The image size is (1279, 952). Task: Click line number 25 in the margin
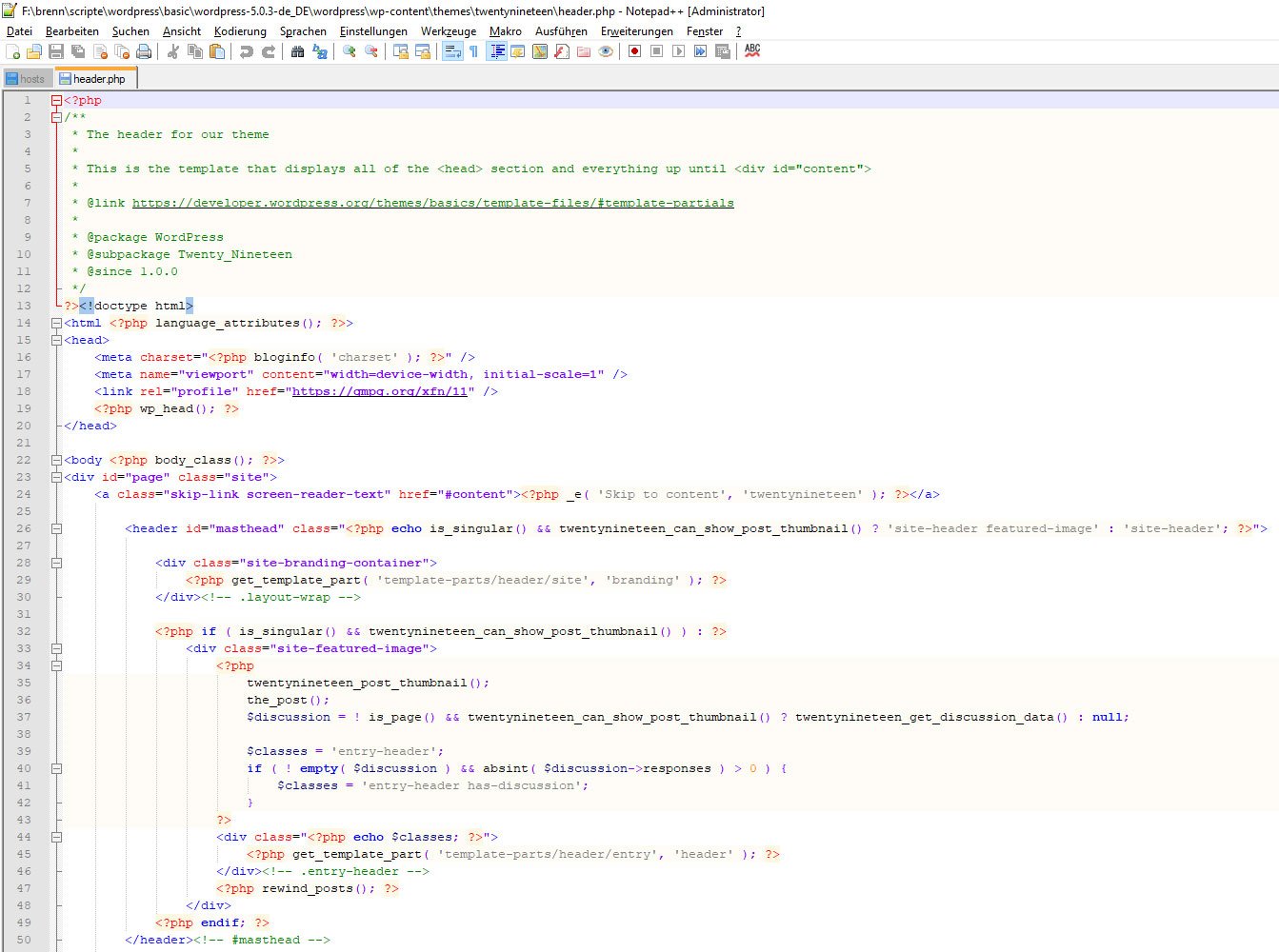pos(24,511)
